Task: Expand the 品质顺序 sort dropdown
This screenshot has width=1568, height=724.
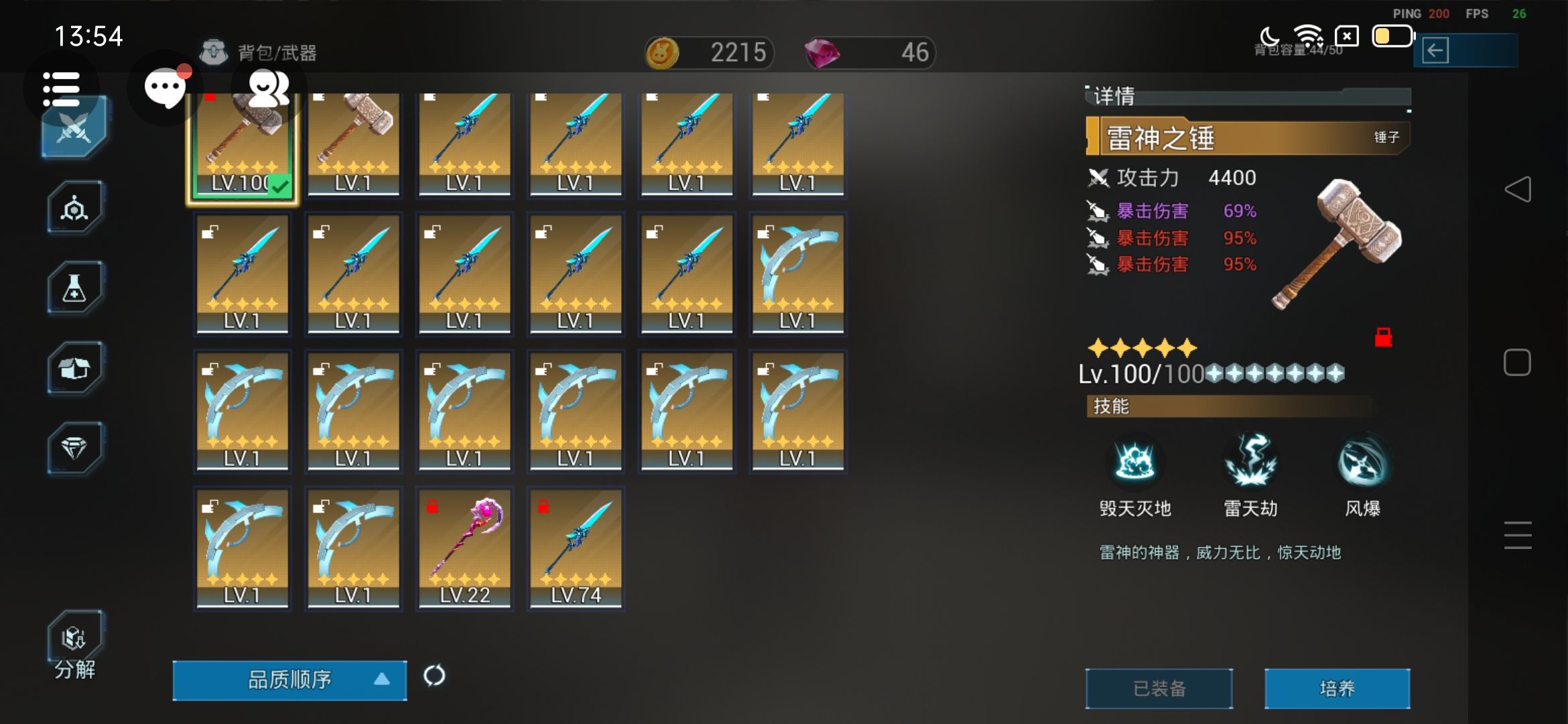Action: point(289,680)
